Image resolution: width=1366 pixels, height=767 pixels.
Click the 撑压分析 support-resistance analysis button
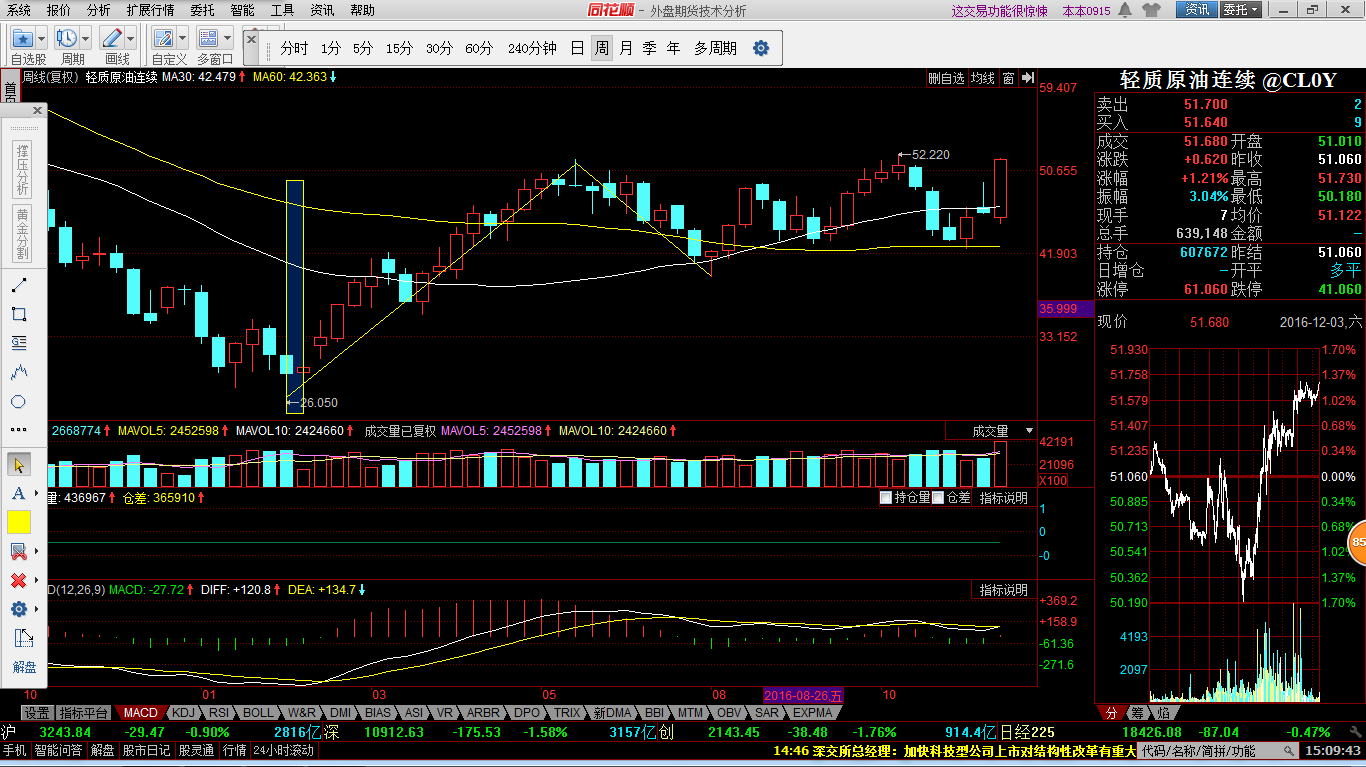pyautogui.click(x=22, y=169)
